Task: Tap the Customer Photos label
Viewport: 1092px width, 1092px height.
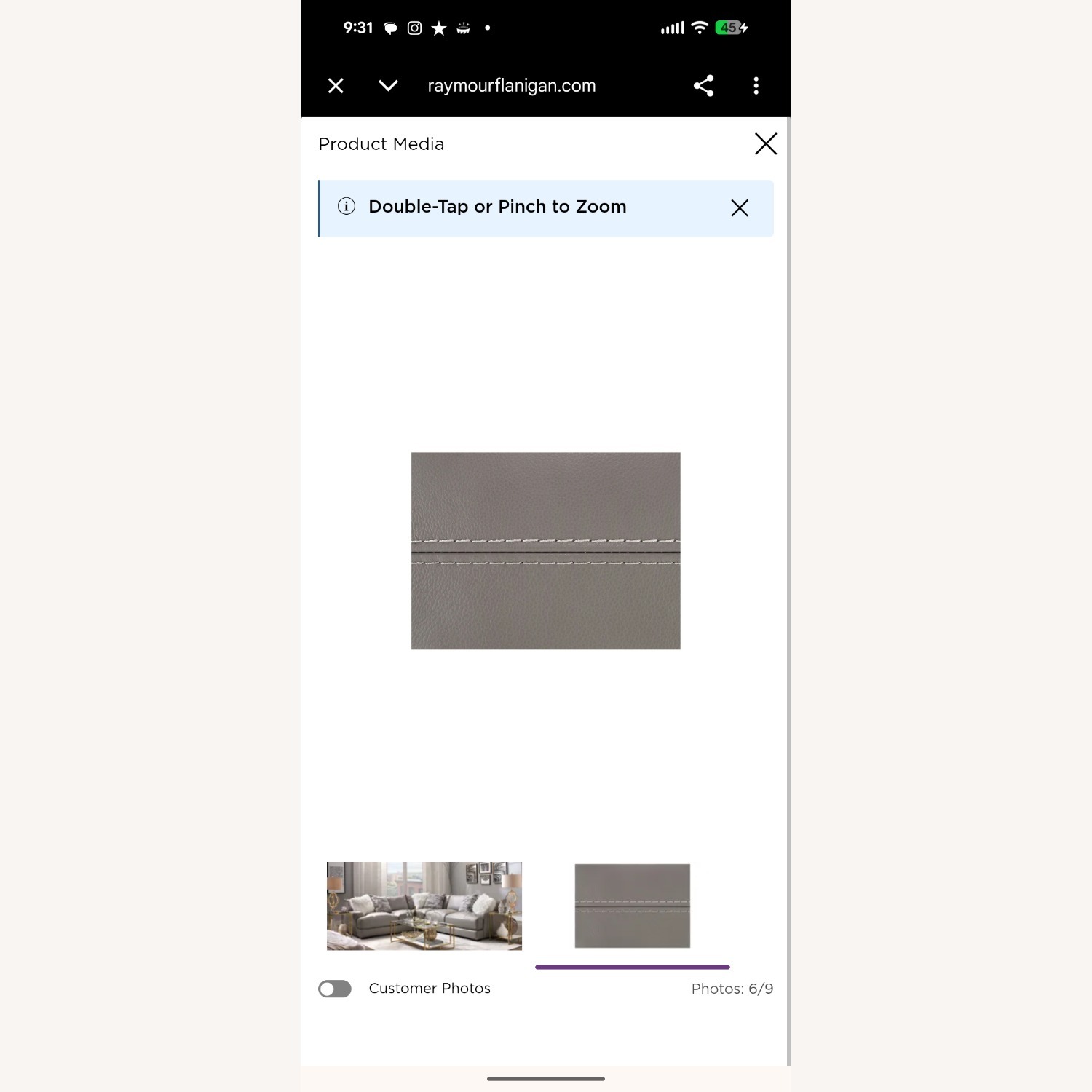Action: pyautogui.click(x=430, y=989)
